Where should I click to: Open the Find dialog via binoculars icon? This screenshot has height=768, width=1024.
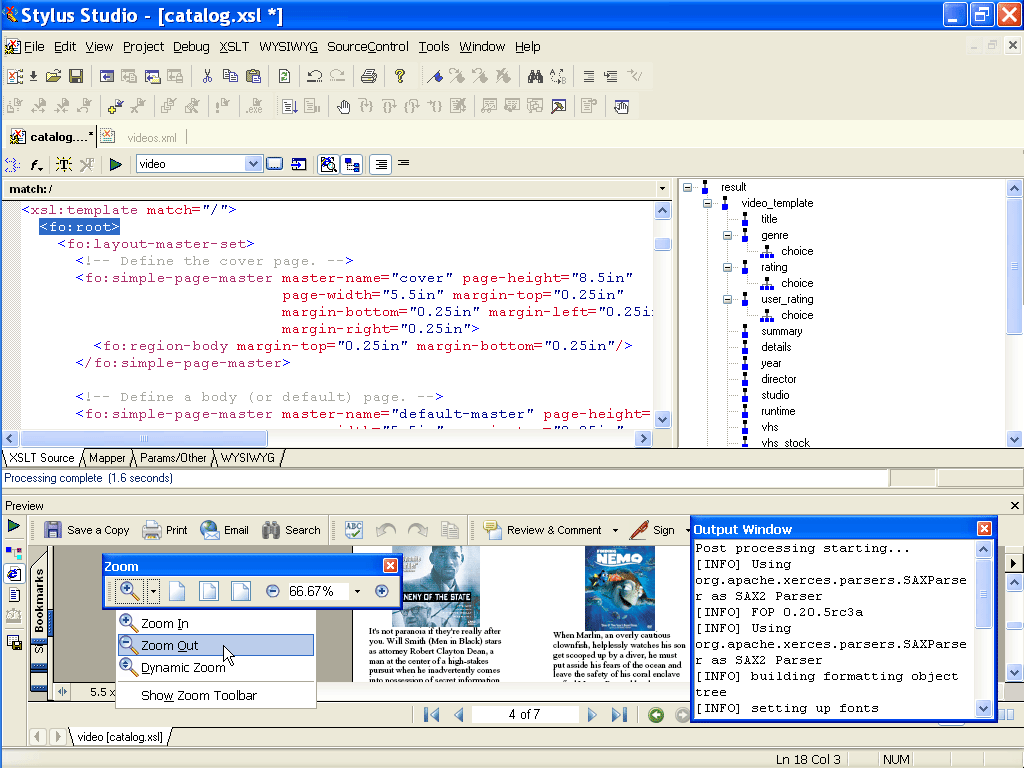536,76
